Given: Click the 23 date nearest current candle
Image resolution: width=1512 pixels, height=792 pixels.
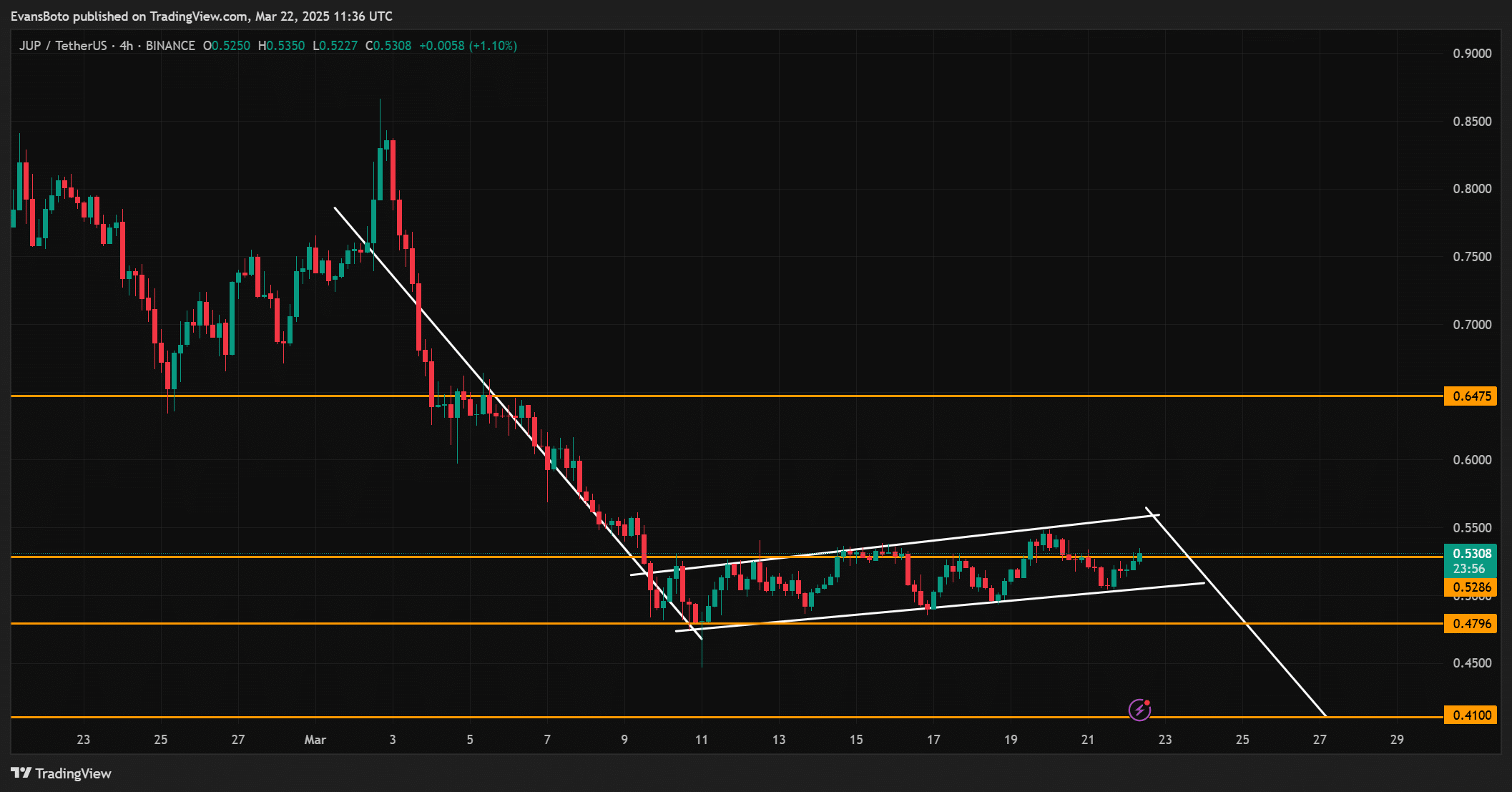Looking at the screenshot, I should (x=1165, y=740).
